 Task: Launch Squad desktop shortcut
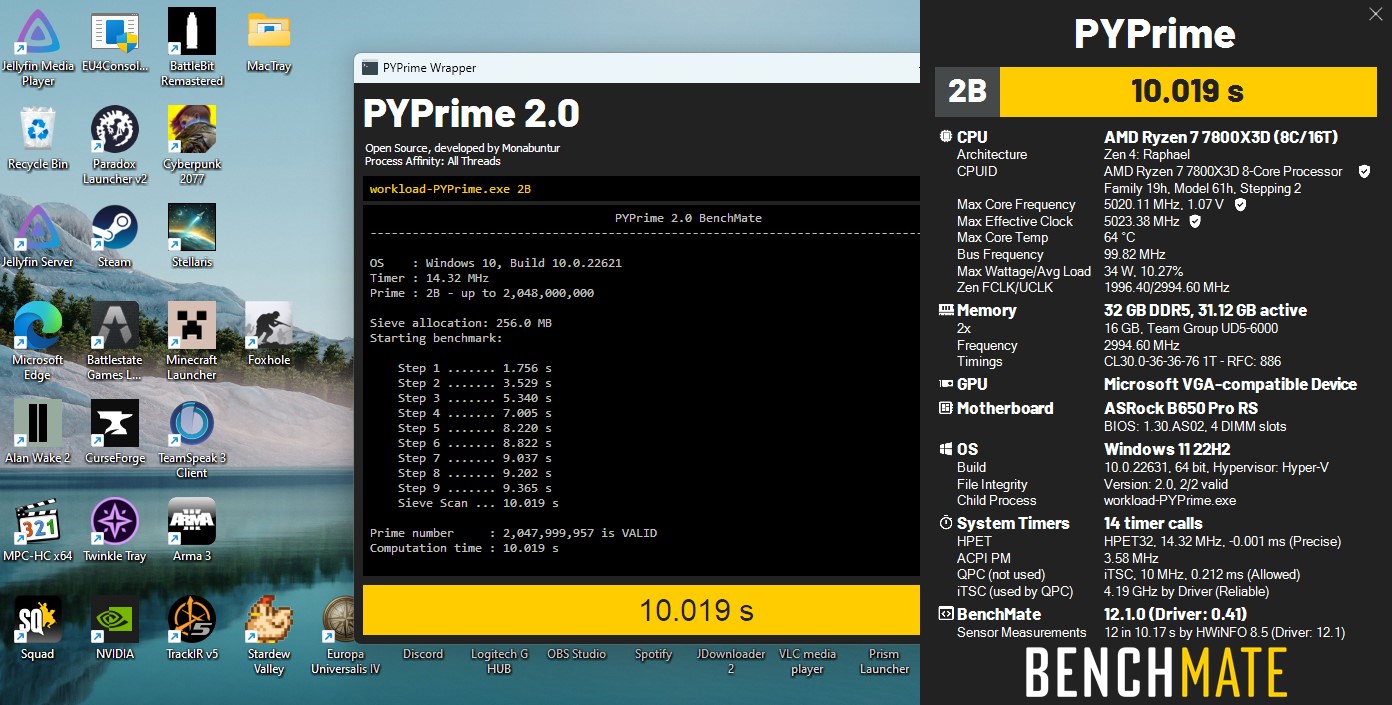38,628
